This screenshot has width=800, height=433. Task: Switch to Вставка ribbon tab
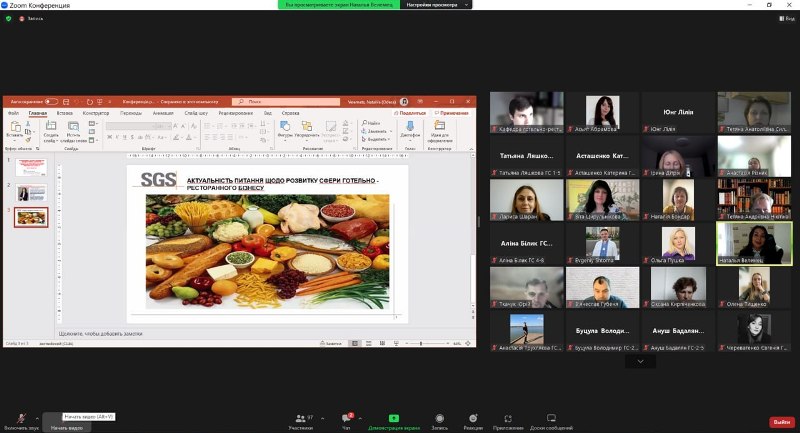tap(64, 113)
